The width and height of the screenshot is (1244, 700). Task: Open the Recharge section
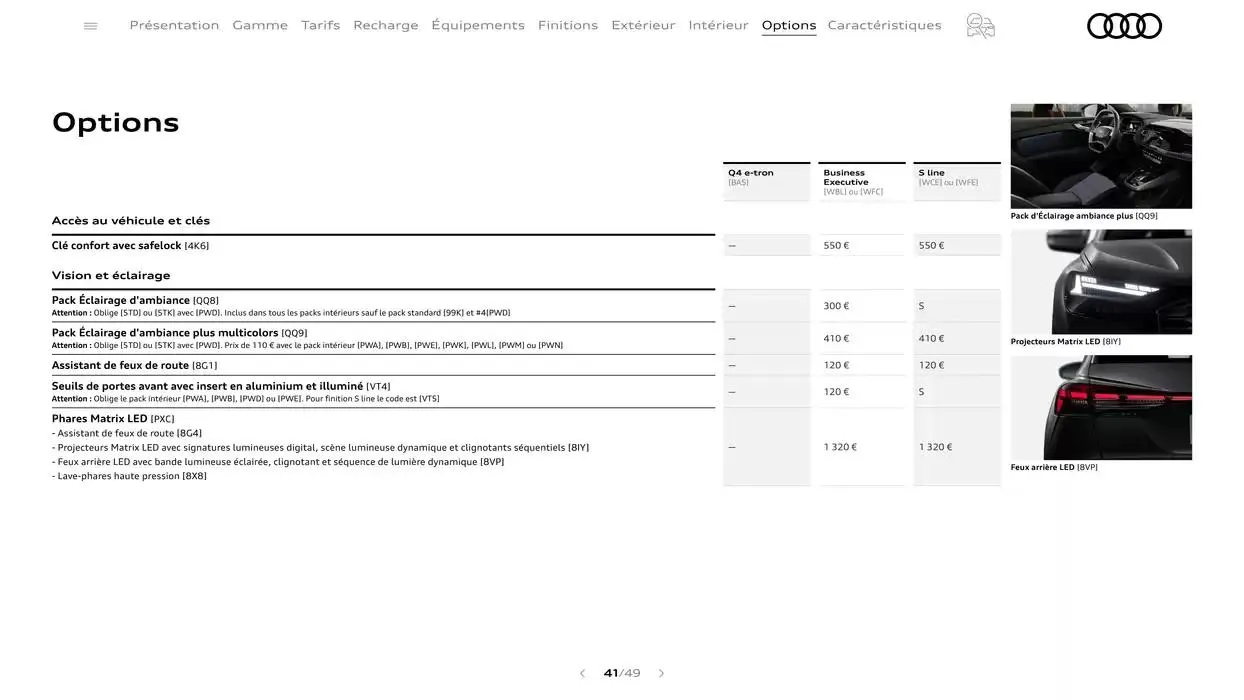386,24
